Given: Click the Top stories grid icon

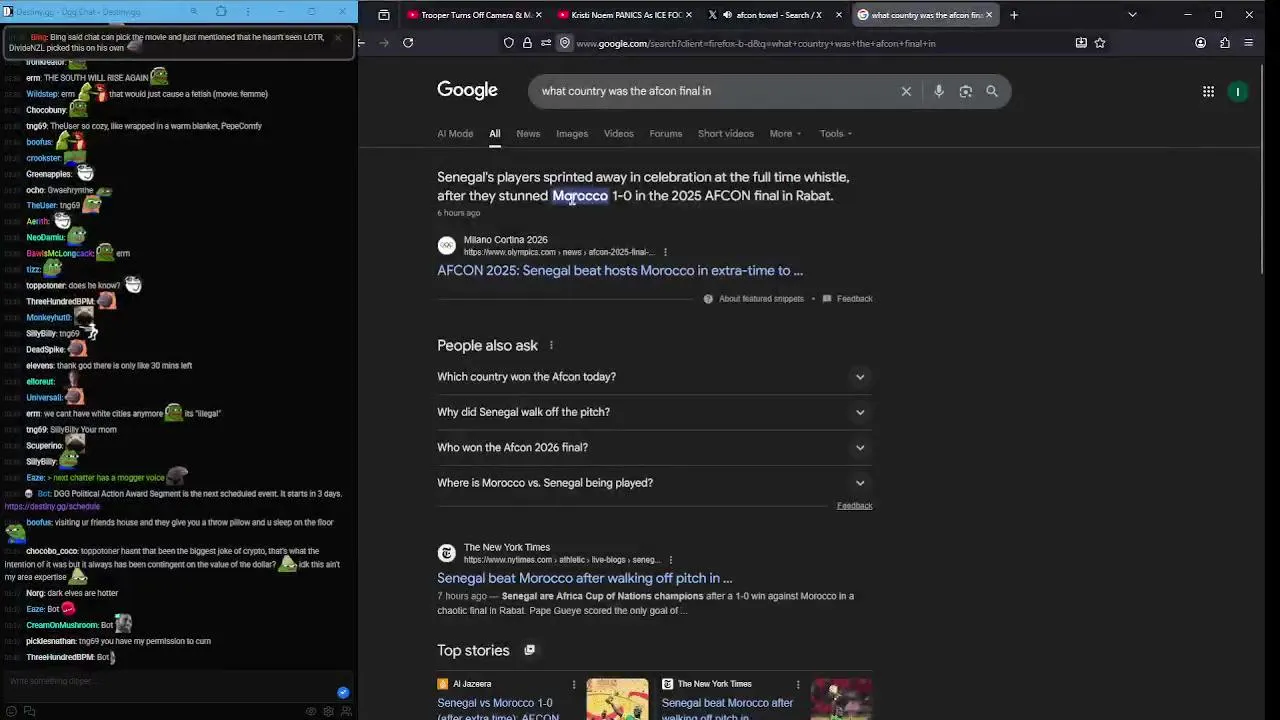Looking at the screenshot, I should tap(529, 650).
